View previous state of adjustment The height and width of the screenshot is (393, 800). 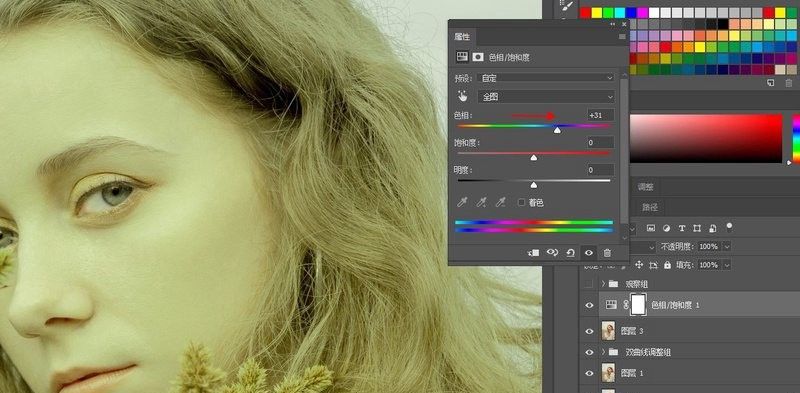tap(552, 253)
